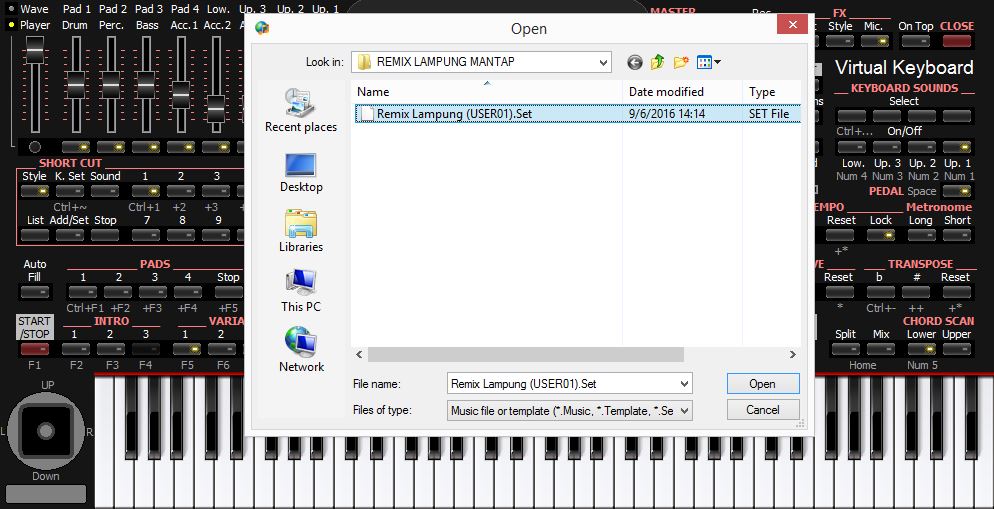Browse Network in the dialog sidebar

click(x=301, y=350)
